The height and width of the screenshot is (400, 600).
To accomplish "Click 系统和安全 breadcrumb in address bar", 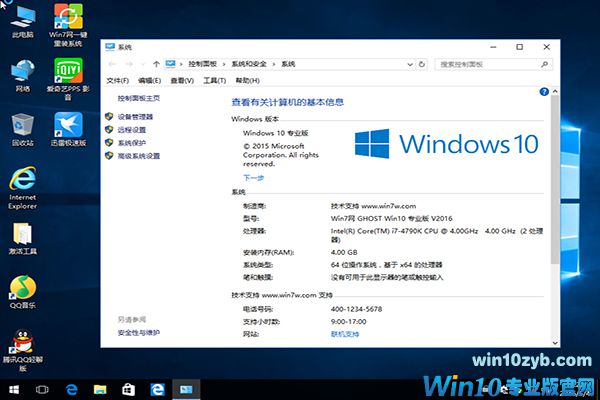I will pyautogui.click(x=249, y=64).
